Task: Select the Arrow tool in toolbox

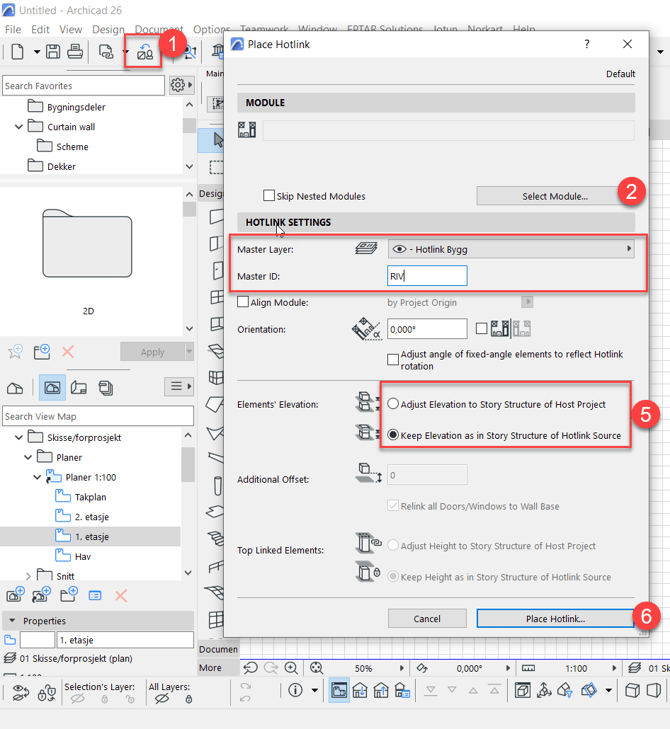Action: click(217, 139)
